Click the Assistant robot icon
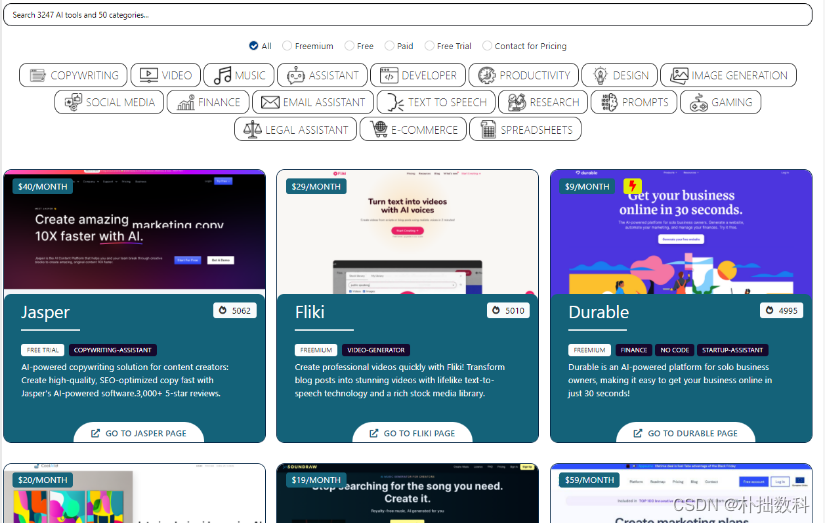825x523 pixels. pyautogui.click(x=296, y=75)
